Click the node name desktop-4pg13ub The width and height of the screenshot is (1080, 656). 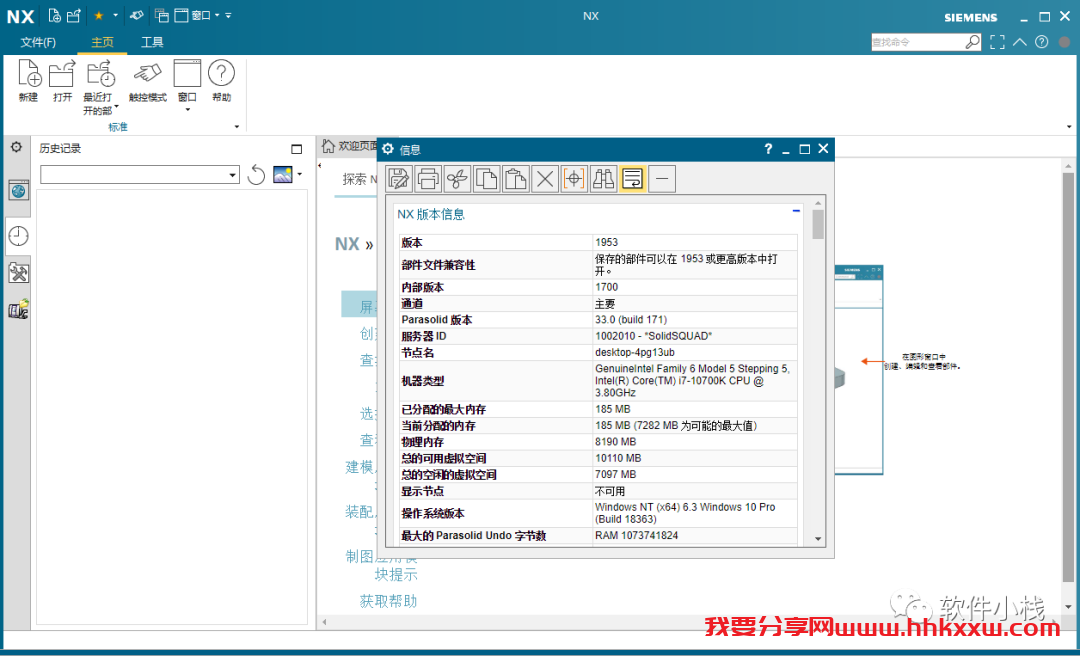coord(635,352)
